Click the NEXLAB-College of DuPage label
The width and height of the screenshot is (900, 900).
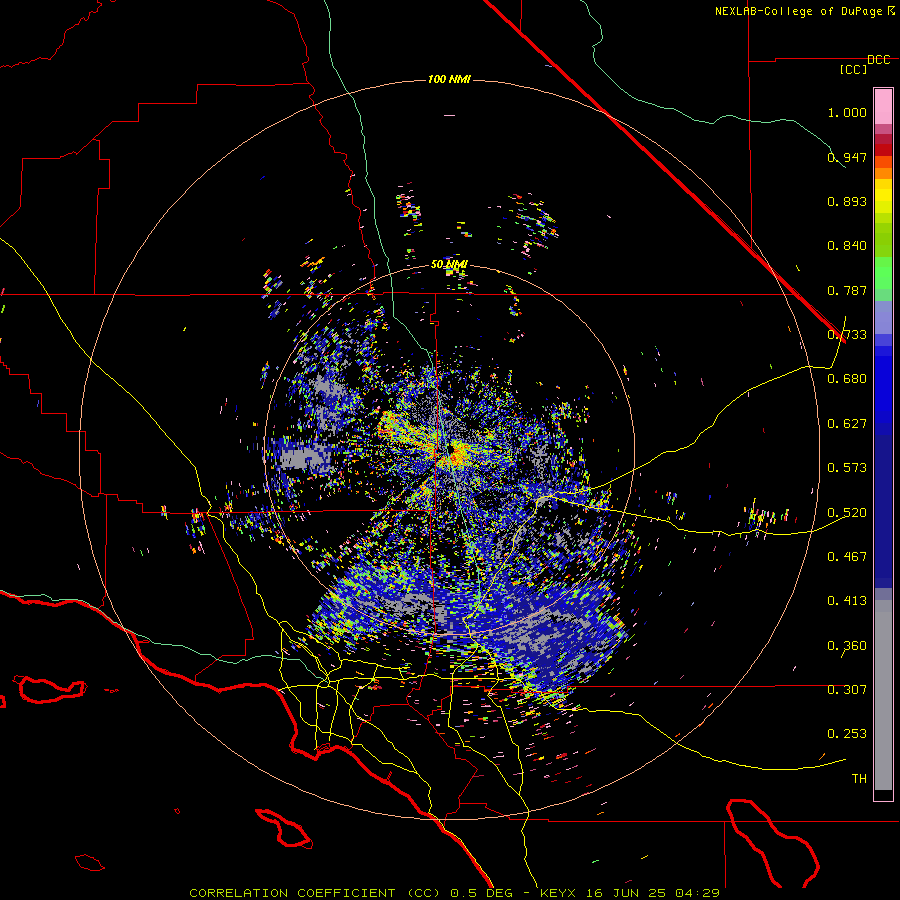798,11
